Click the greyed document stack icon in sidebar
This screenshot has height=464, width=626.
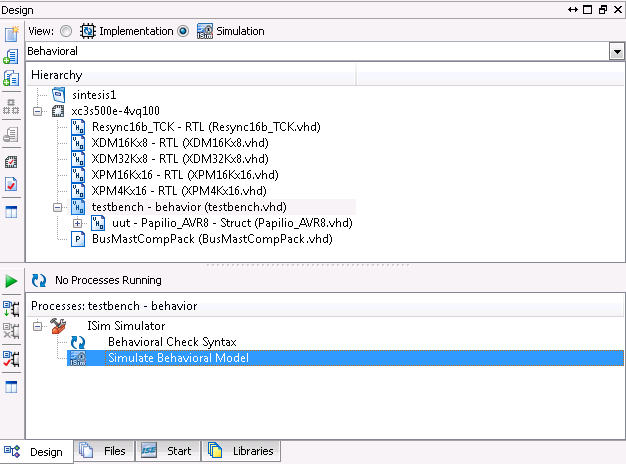(11, 135)
